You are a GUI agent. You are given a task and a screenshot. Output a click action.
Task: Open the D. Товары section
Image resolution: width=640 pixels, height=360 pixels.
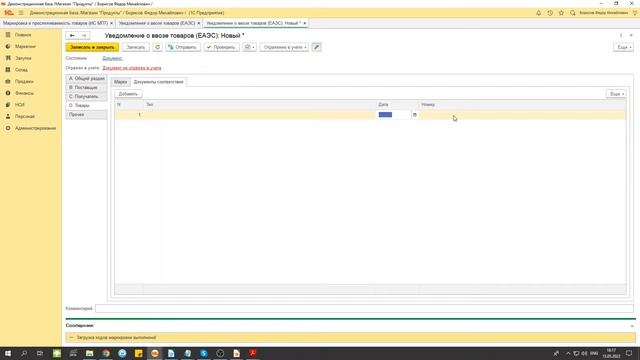click(x=87, y=105)
